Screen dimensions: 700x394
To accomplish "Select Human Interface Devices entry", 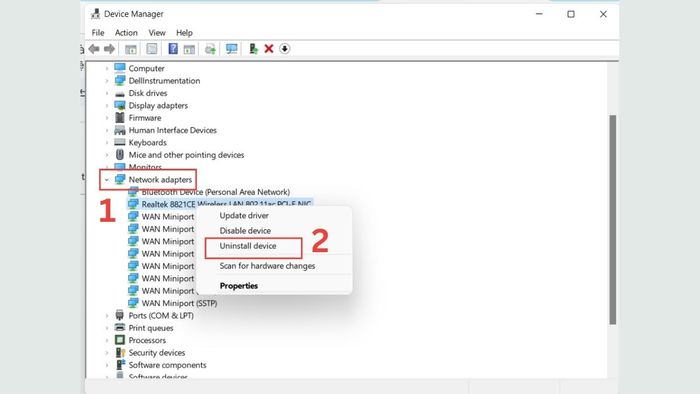I will point(172,130).
